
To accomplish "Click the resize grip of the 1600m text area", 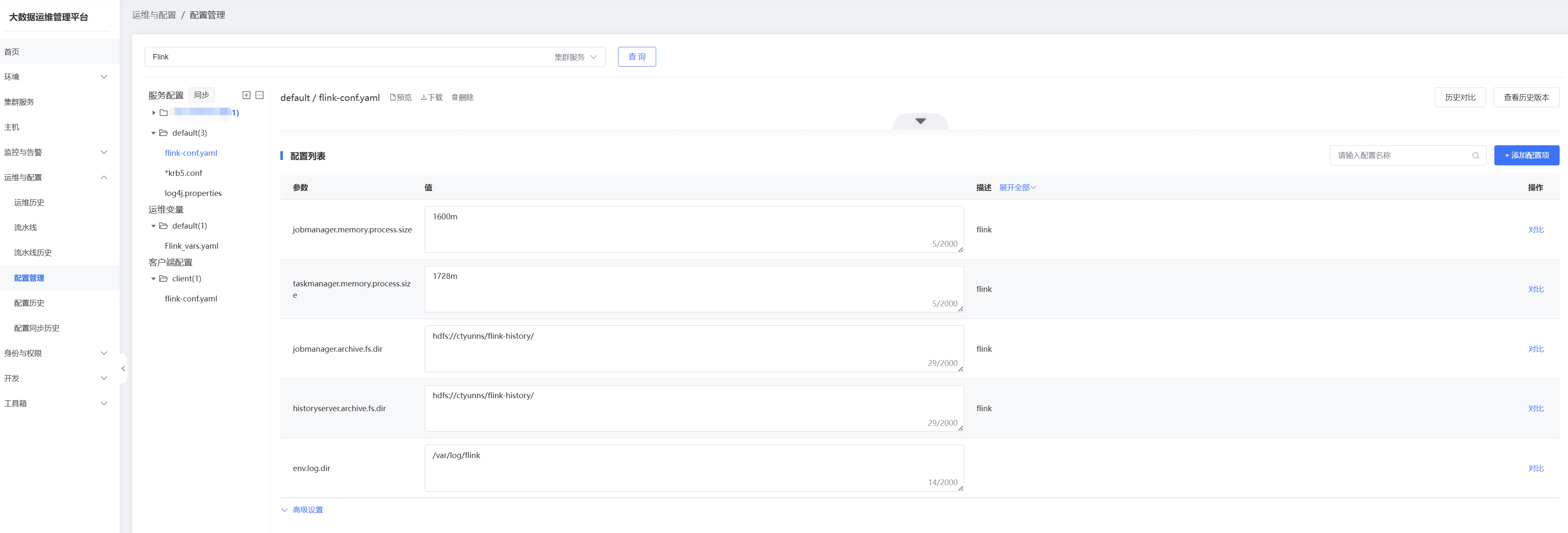I will pos(960,250).
